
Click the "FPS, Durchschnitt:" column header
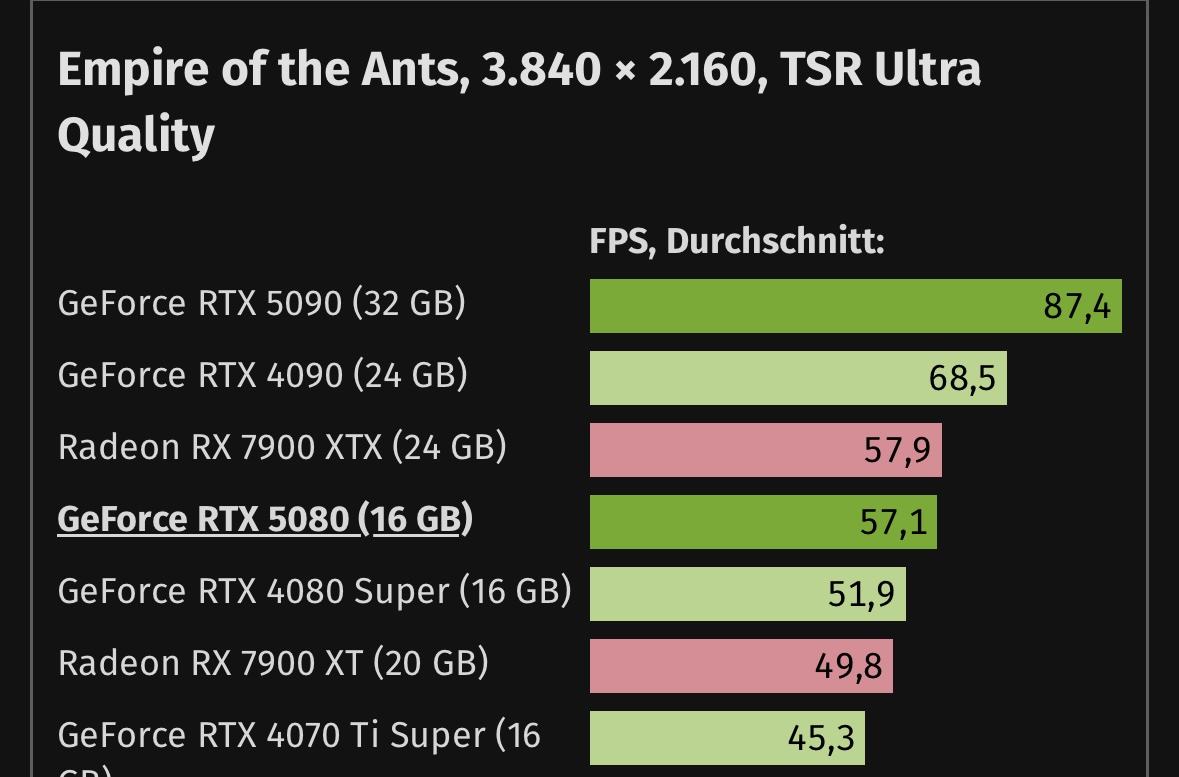pyautogui.click(x=737, y=241)
